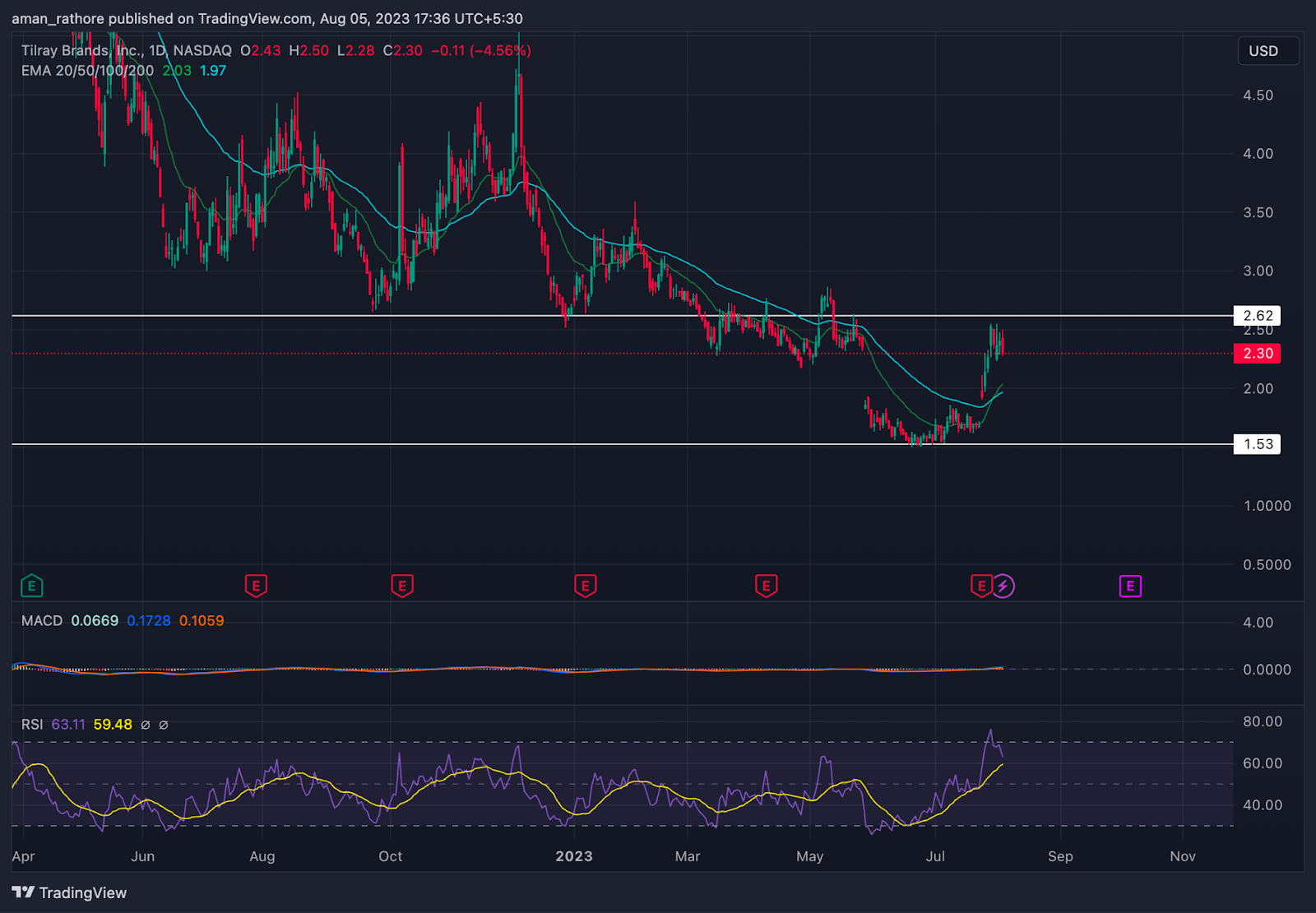Click the Sep label on the time axis
This screenshot has height=913, width=1316.
click(1060, 856)
